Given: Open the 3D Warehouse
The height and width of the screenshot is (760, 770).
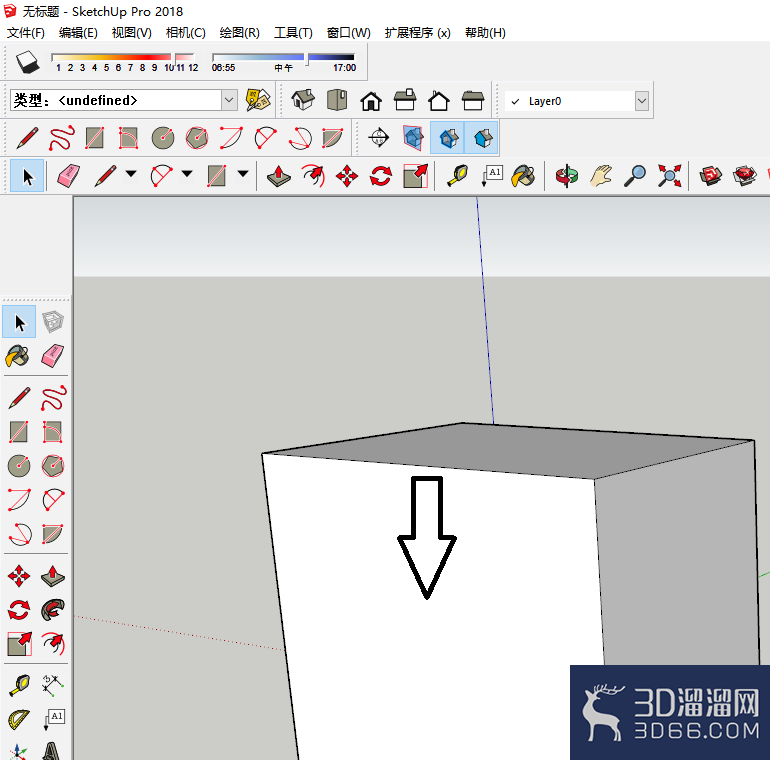Looking at the screenshot, I should point(710,176).
